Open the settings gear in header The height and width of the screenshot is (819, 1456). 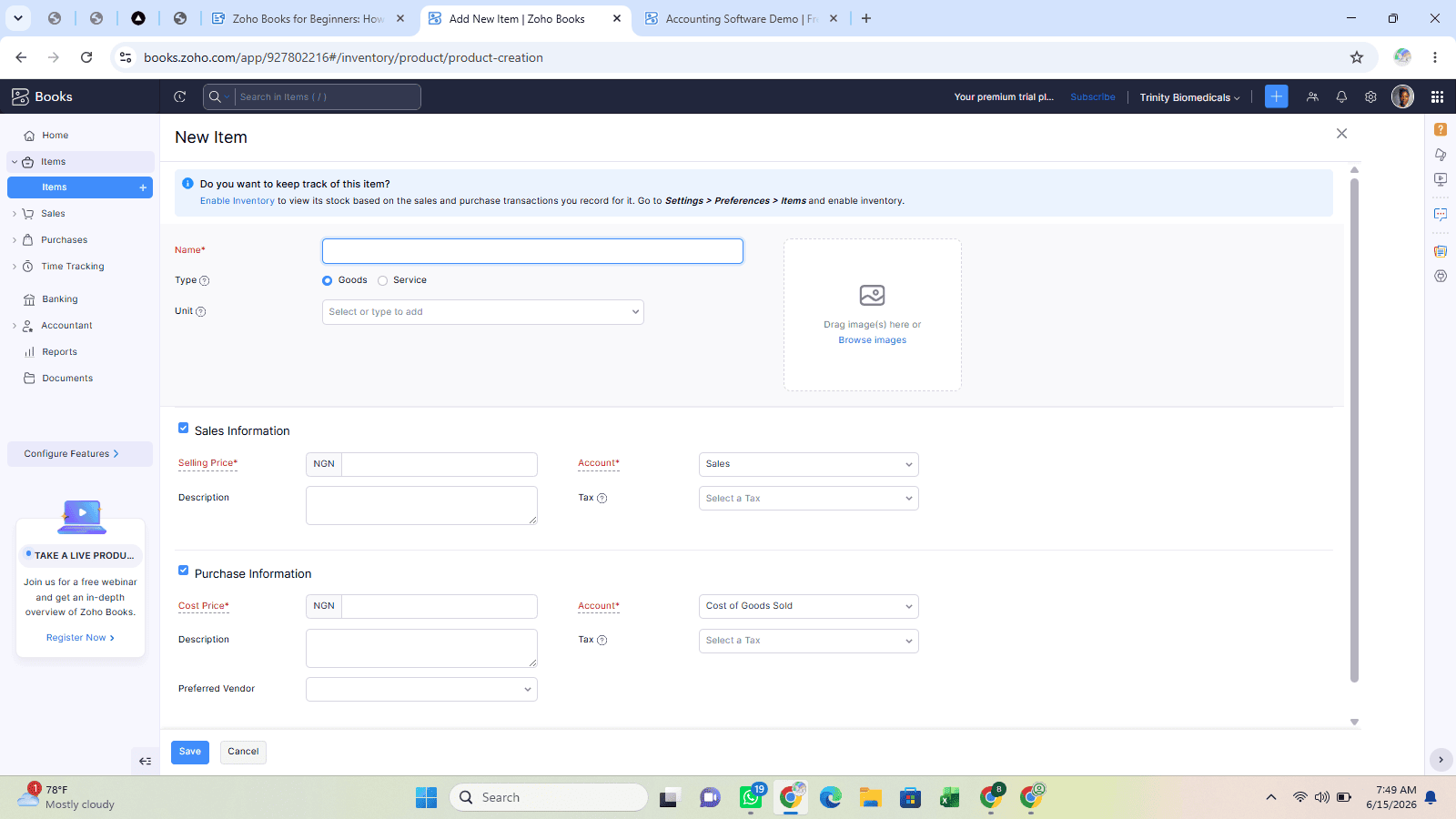click(1370, 96)
